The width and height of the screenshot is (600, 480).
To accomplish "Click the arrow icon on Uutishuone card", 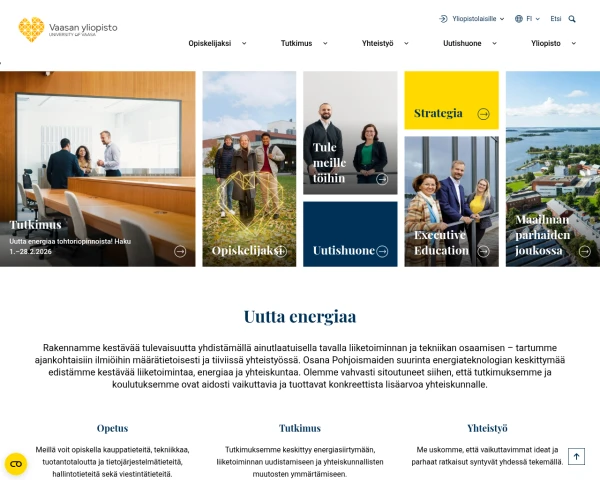I will (382, 251).
